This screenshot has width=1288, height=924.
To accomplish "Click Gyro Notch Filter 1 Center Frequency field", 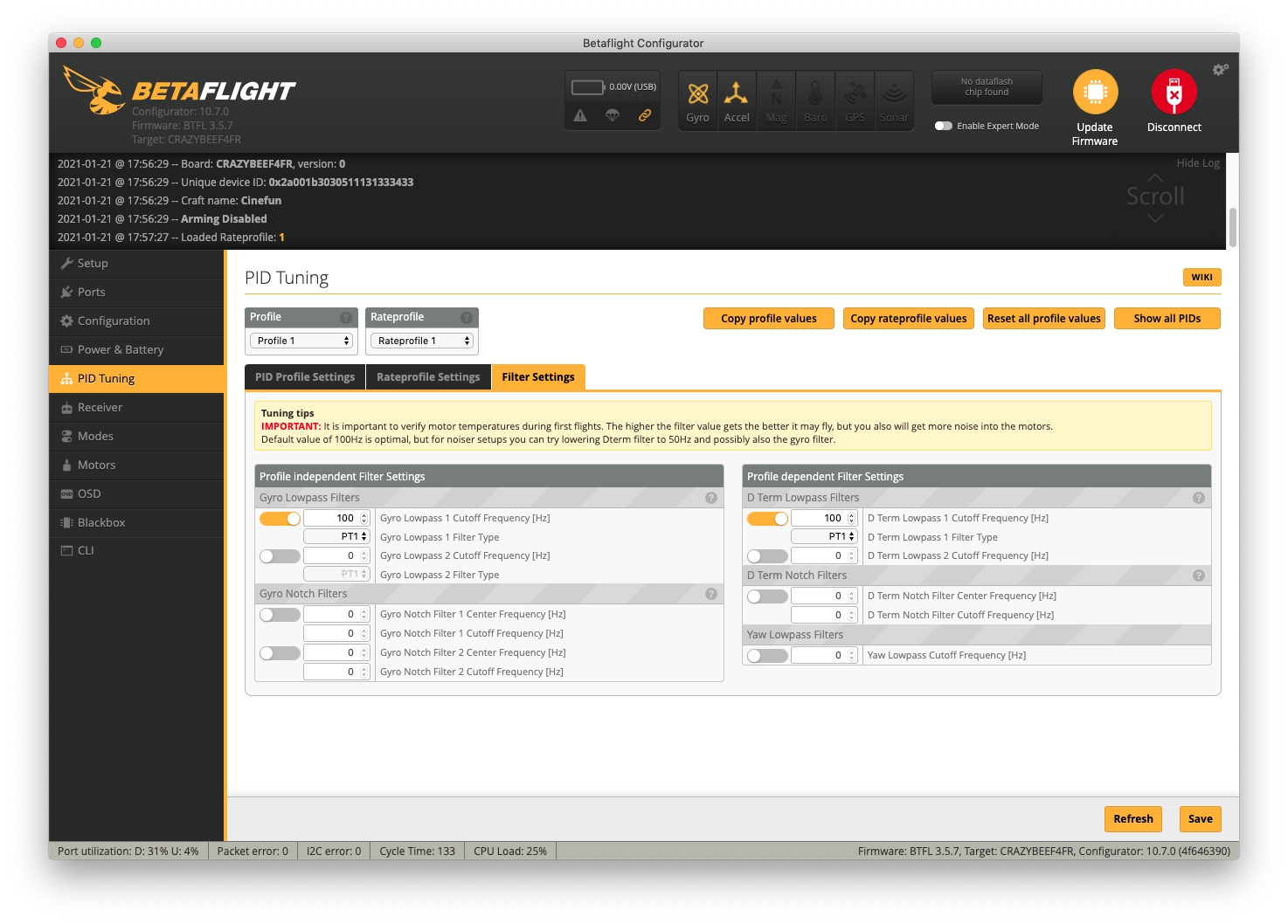I will [x=336, y=615].
